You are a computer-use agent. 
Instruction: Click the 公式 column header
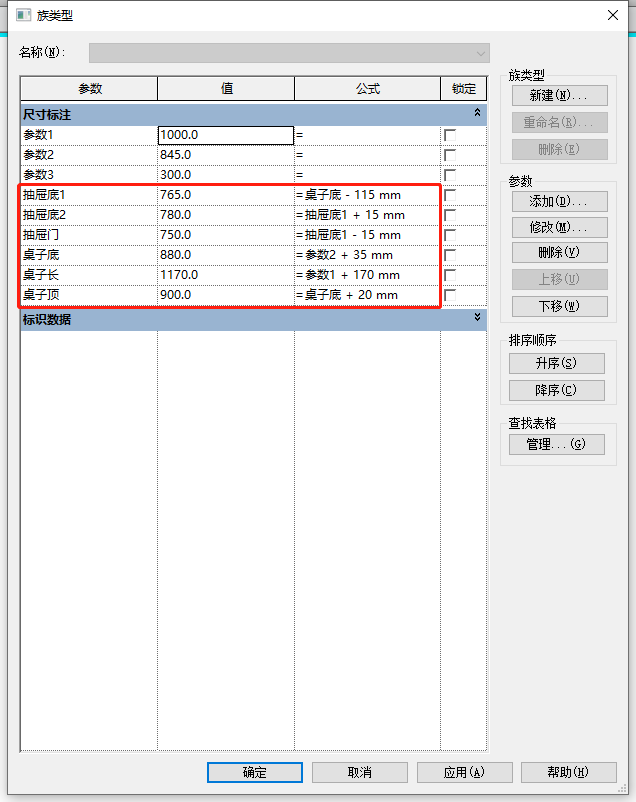pyautogui.click(x=367, y=89)
